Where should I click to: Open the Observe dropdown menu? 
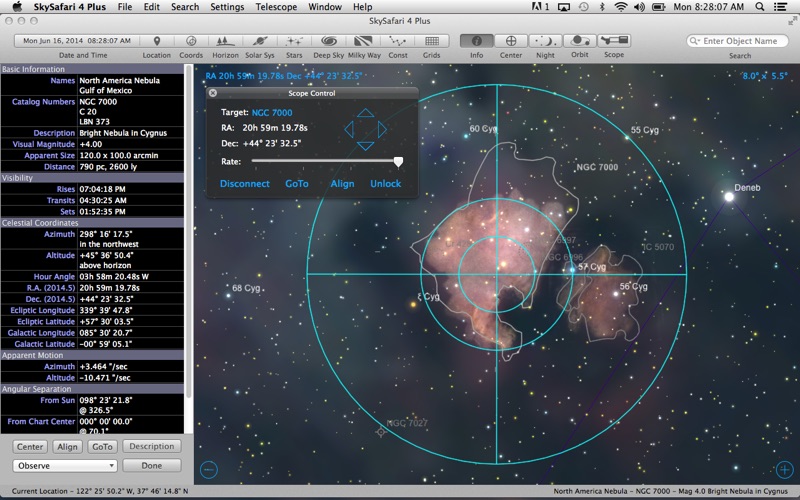(65, 465)
